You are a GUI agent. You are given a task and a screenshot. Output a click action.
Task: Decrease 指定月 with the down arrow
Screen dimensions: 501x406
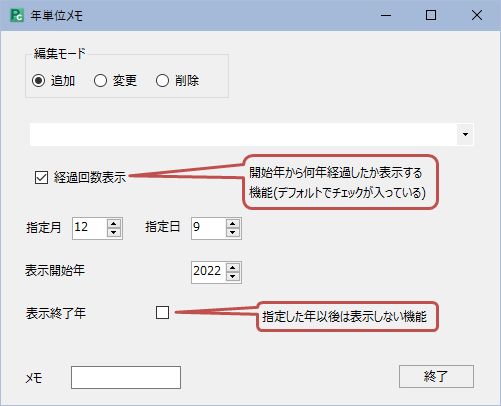114,233
